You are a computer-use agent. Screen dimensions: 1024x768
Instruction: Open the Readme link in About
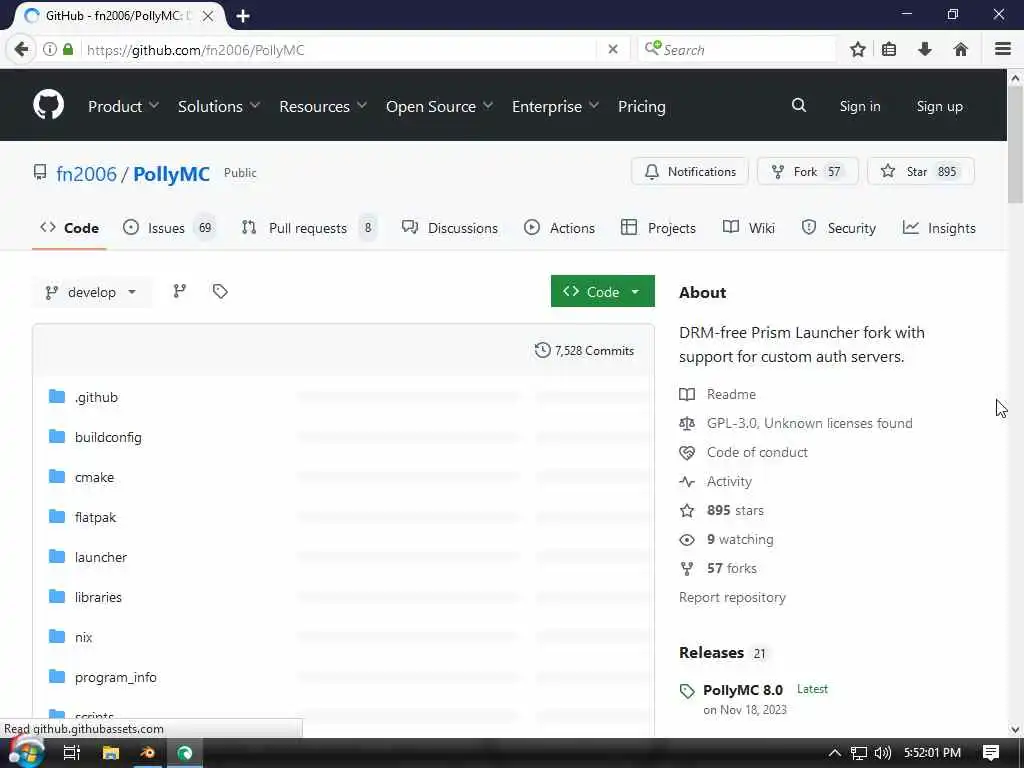pos(731,394)
